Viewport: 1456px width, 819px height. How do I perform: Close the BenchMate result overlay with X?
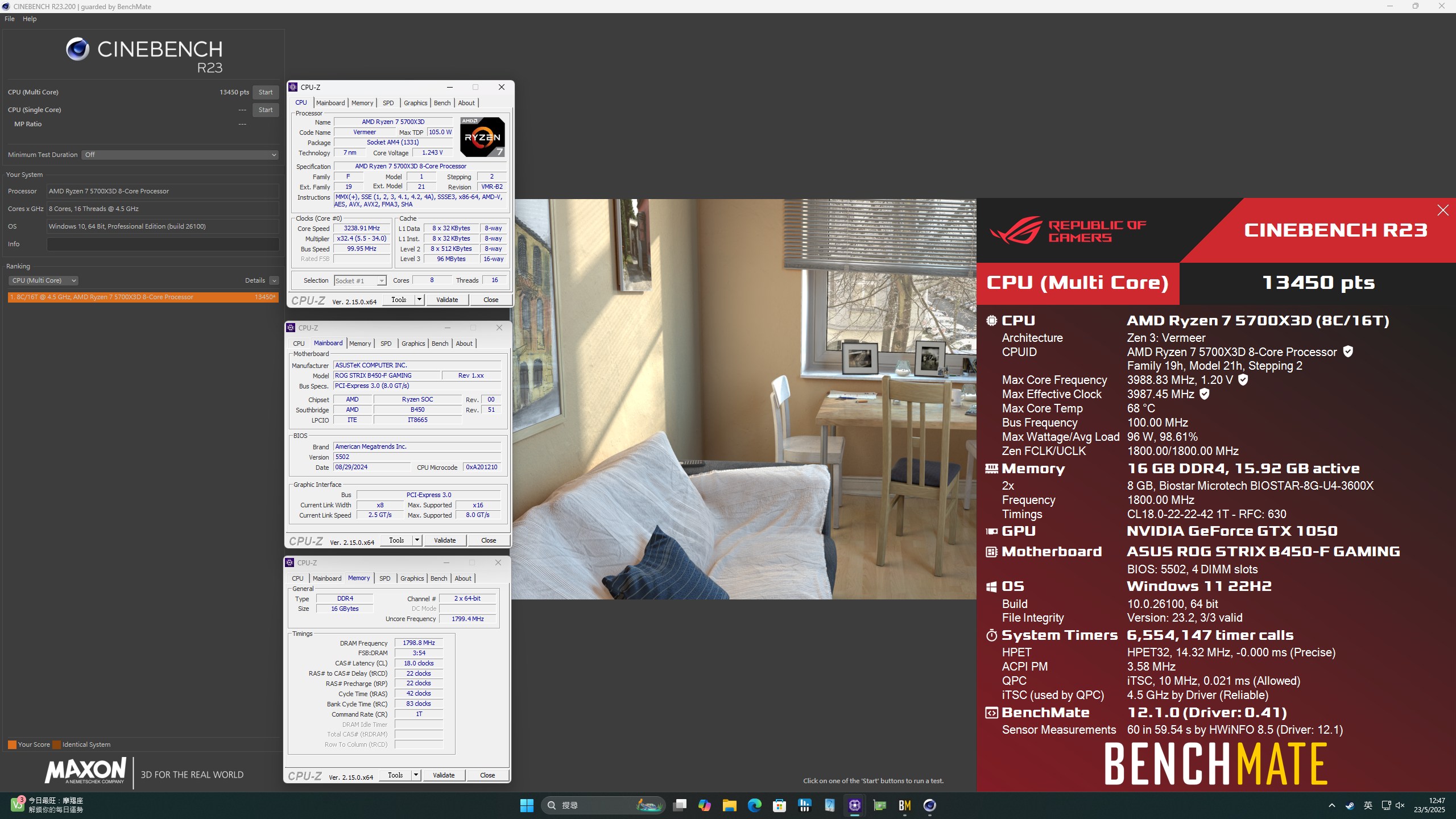click(x=1443, y=210)
